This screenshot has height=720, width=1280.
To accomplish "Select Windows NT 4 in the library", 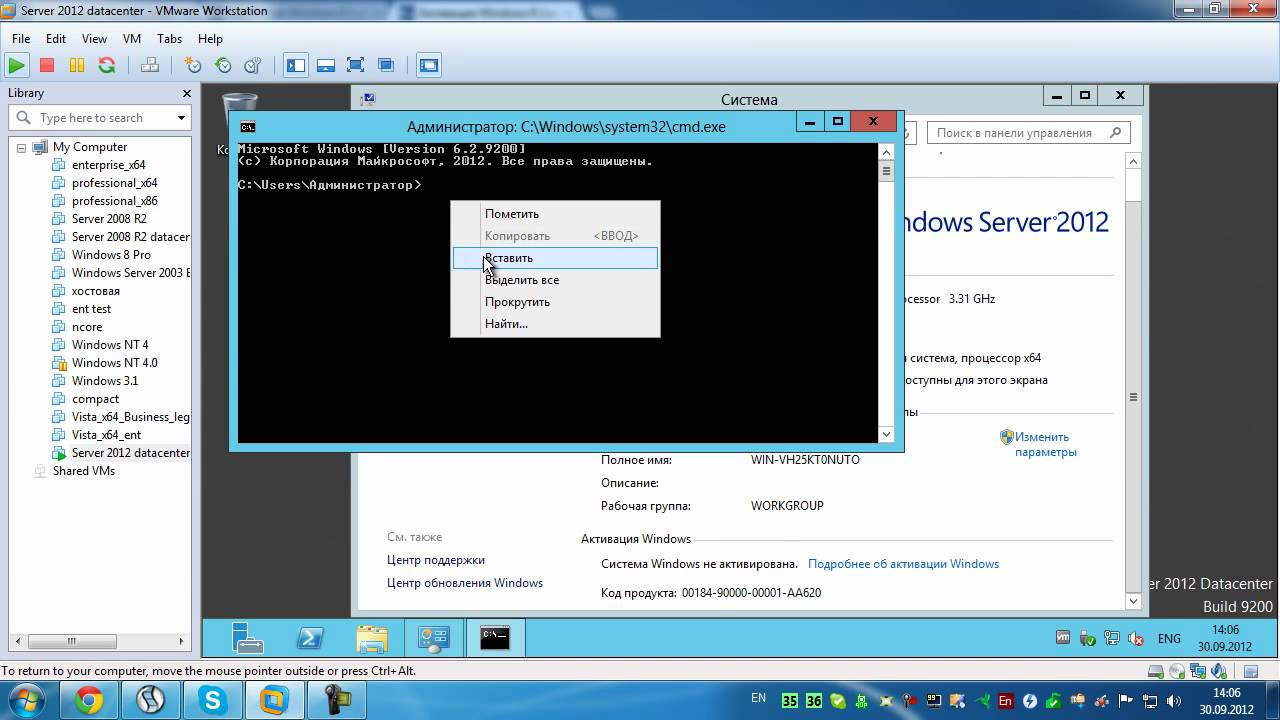I will (x=110, y=345).
